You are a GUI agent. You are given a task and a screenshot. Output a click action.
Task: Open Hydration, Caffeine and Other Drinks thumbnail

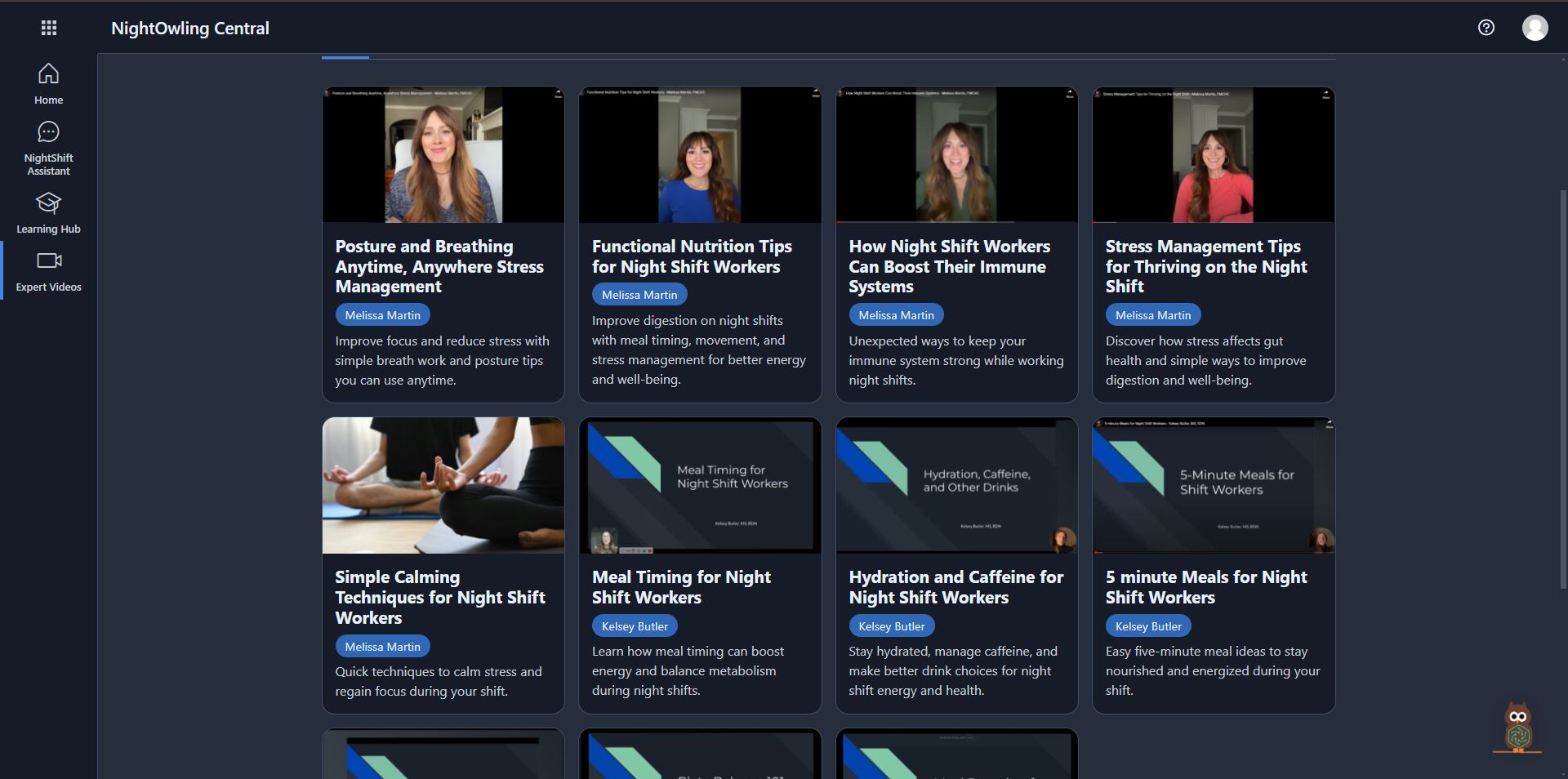[x=957, y=486]
